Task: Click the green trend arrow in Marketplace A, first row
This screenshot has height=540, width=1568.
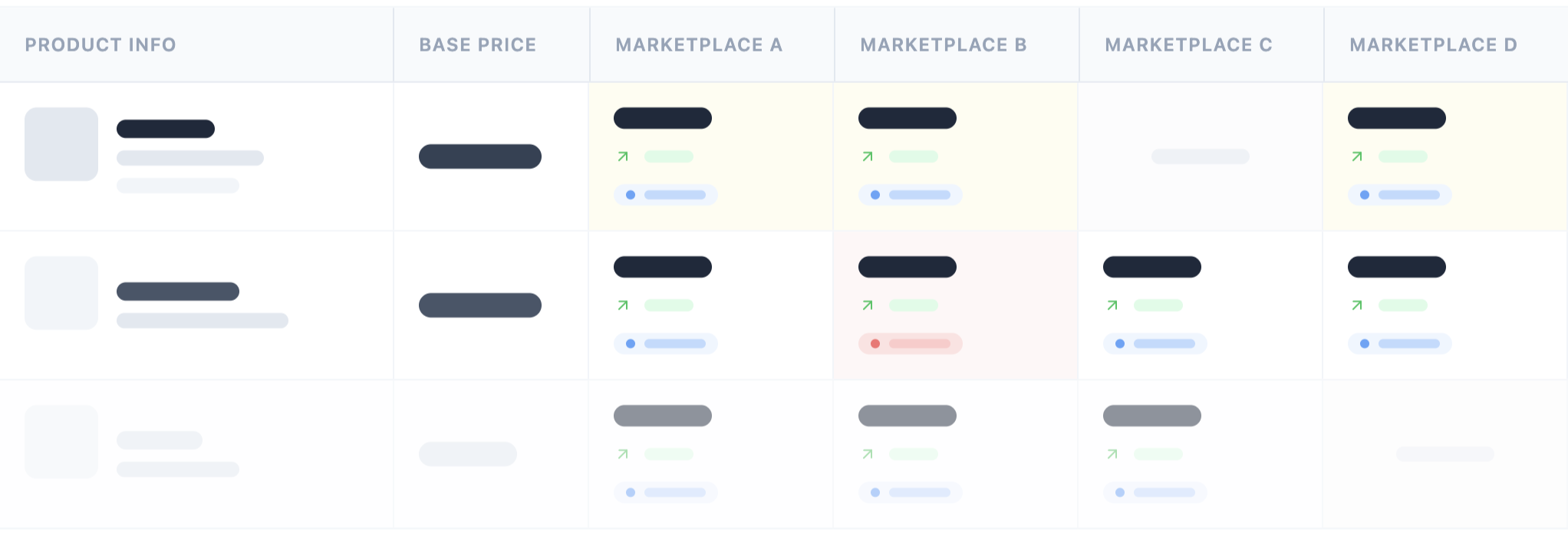Action: pyautogui.click(x=624, y=156)
